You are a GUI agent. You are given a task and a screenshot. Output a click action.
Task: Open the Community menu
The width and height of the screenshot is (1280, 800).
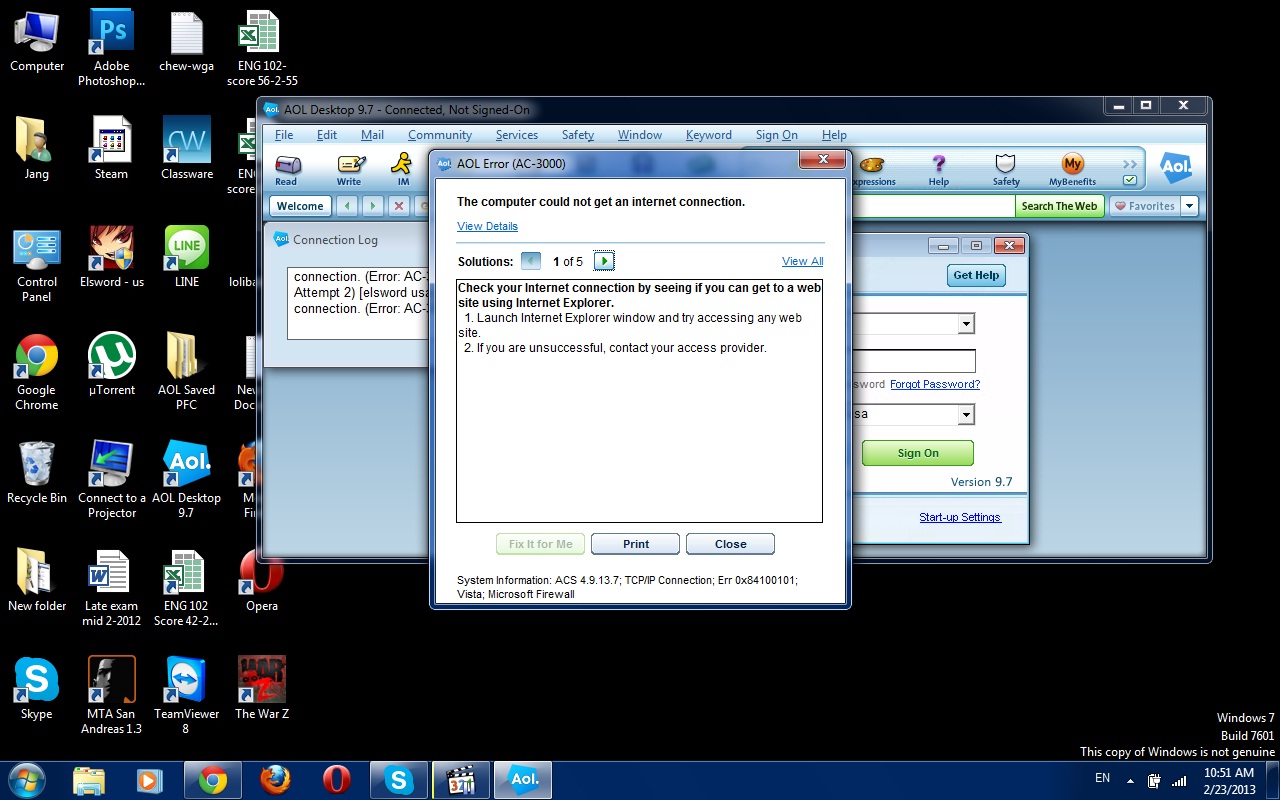tap(439, 135)
